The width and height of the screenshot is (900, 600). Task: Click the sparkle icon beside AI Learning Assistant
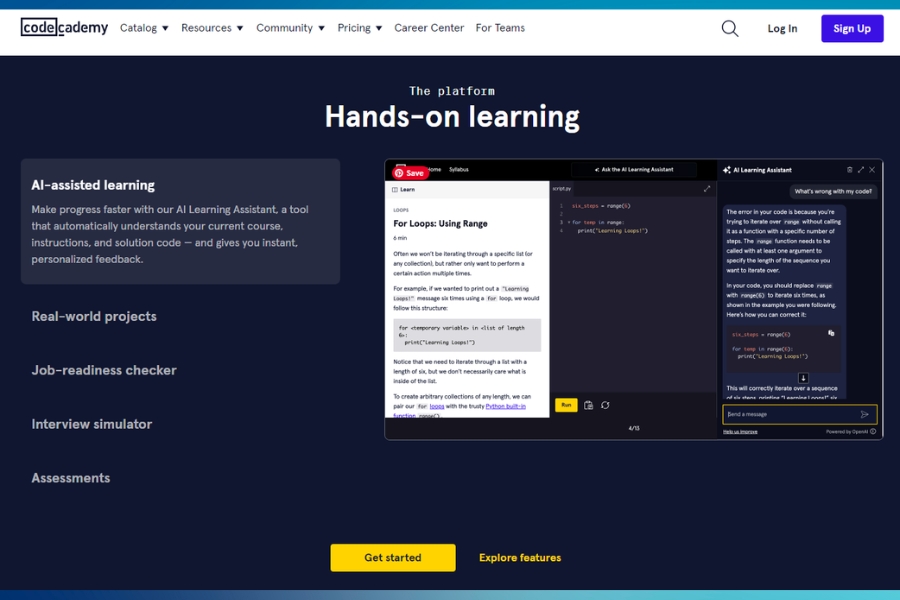pyautogui.click(x=727, y=170)
